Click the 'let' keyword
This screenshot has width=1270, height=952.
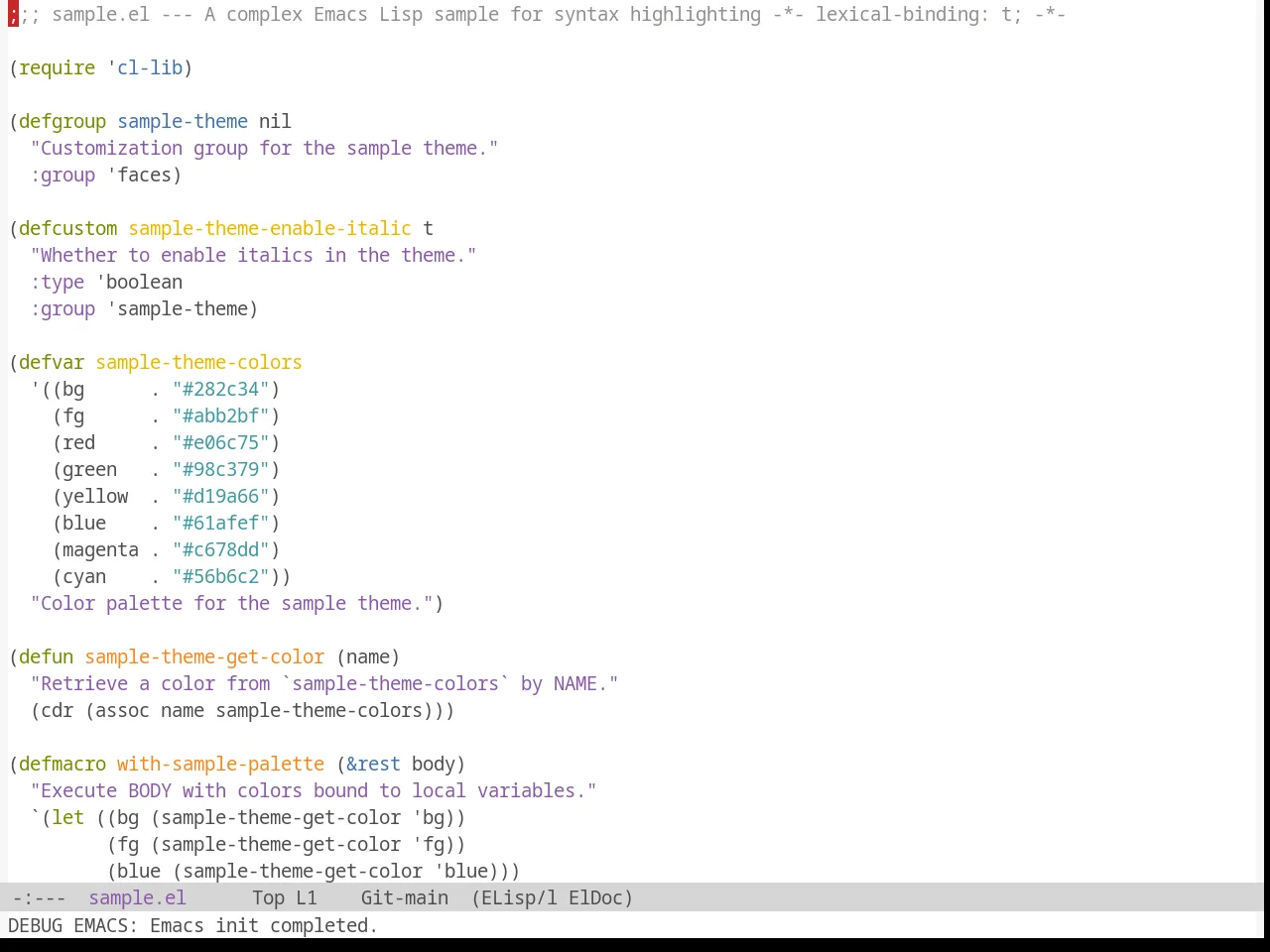pyautogui.click(x=68, y=817)
